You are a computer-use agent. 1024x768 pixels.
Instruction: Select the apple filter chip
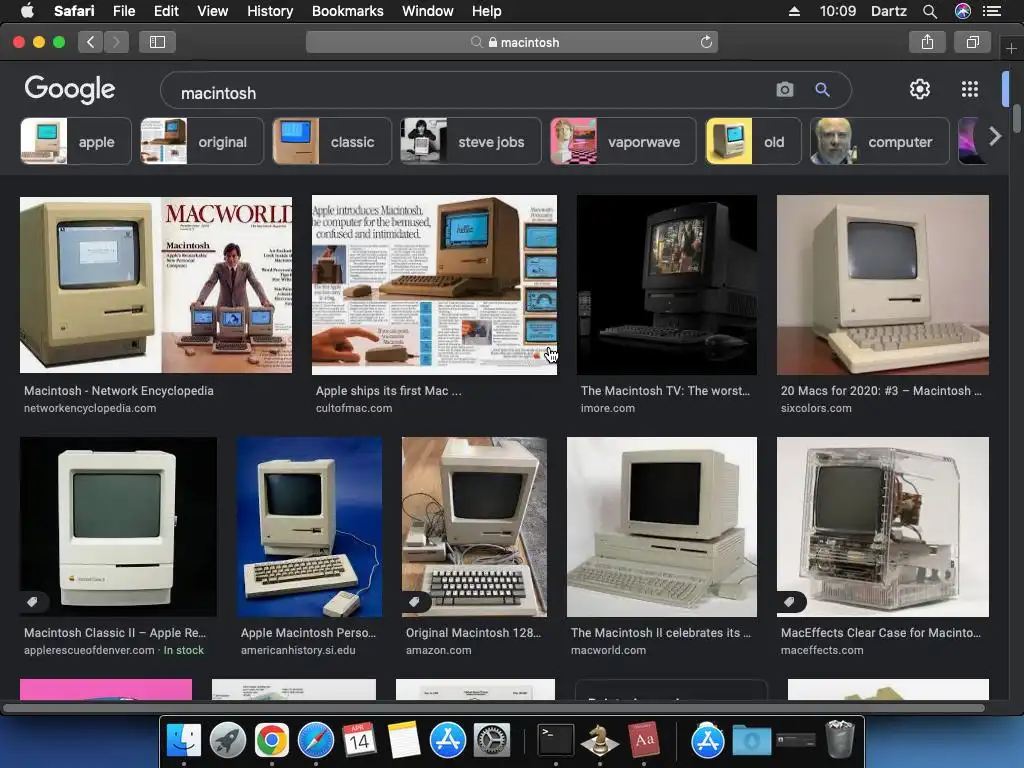76,141
